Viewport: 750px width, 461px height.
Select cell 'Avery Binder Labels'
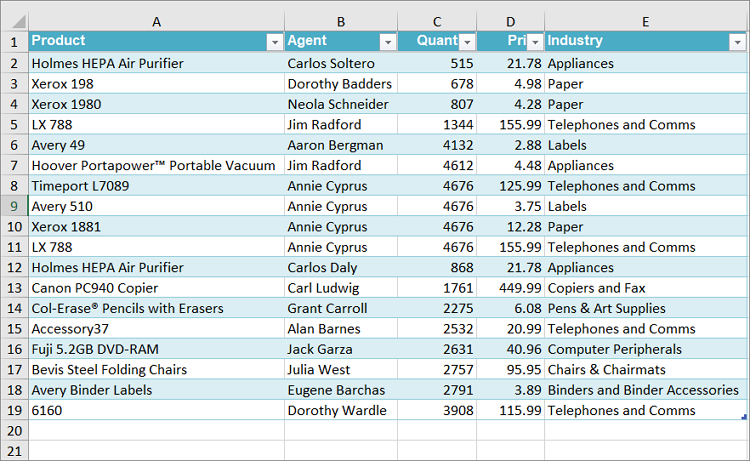click(x=156, y=390)
